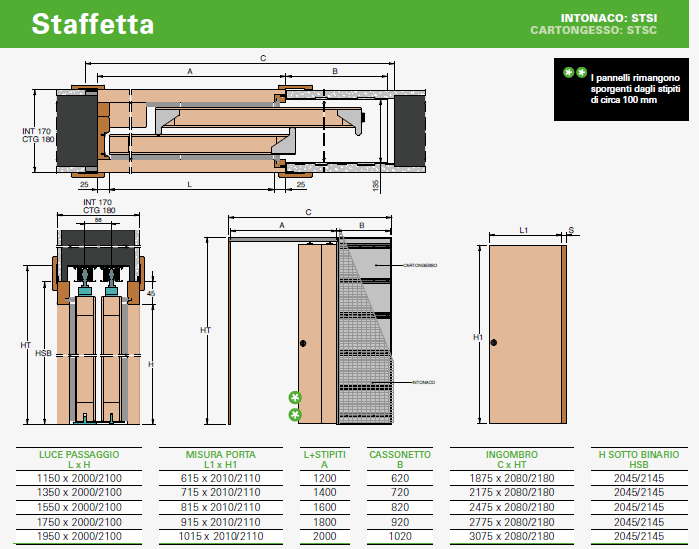This screenshot has height=549, width=699.
Task: Click the value 1020 in the CASSONETTO column
Action: click(401, 535)
